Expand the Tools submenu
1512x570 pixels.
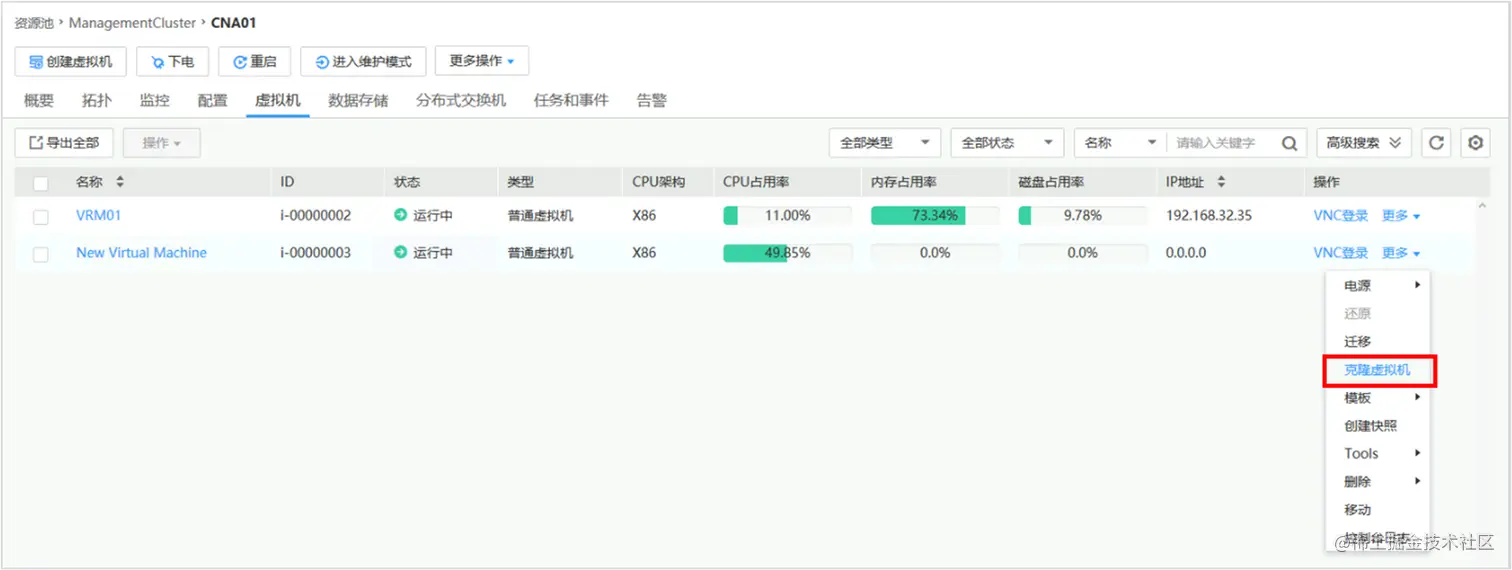click(x=1378, y=454)
